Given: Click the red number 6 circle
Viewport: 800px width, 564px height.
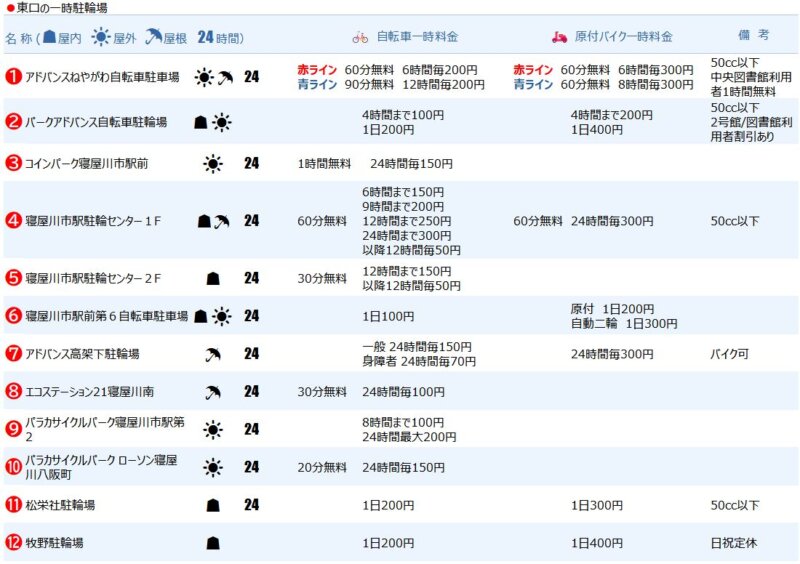Looking at the screenshot, I should tap(14, 316).
